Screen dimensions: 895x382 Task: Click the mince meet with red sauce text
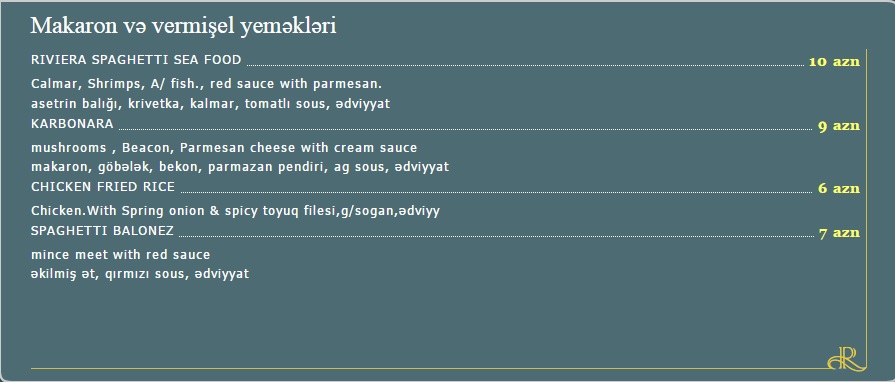(121, 255)
